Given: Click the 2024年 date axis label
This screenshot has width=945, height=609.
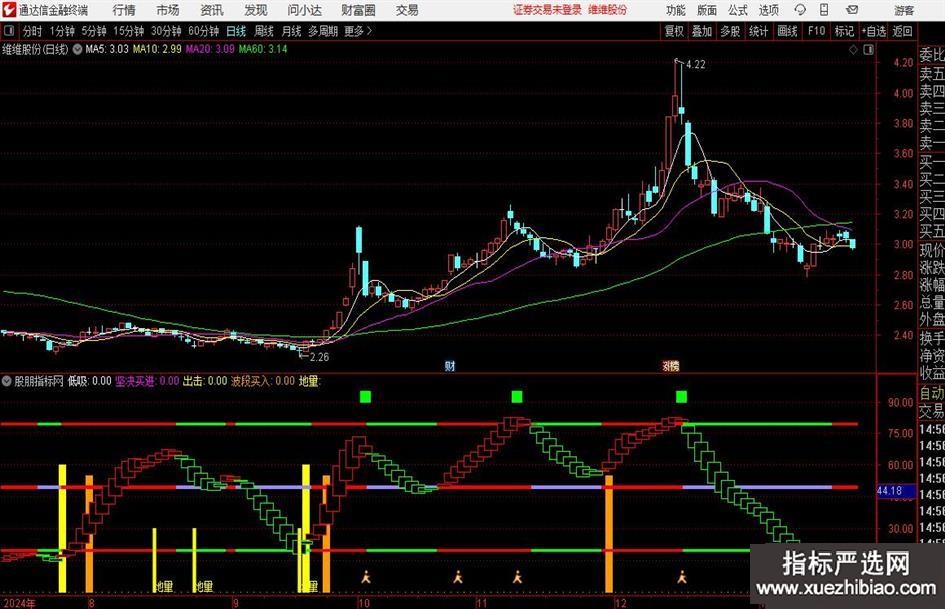Looking at the screenshot, I should [19, 603].
